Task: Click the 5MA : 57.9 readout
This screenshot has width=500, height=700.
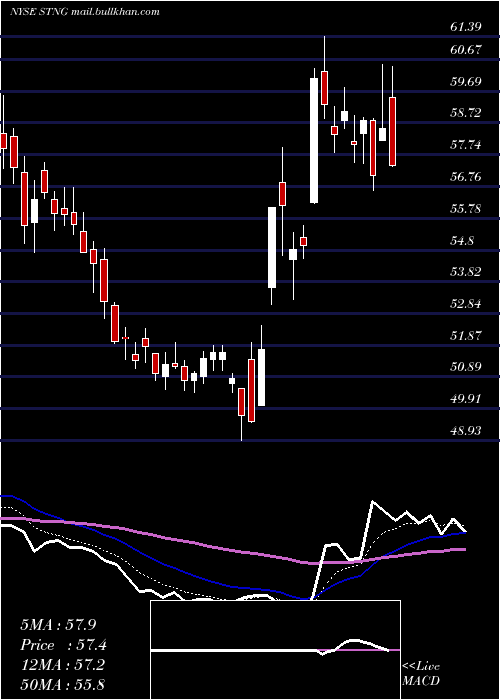Action: 58,625
